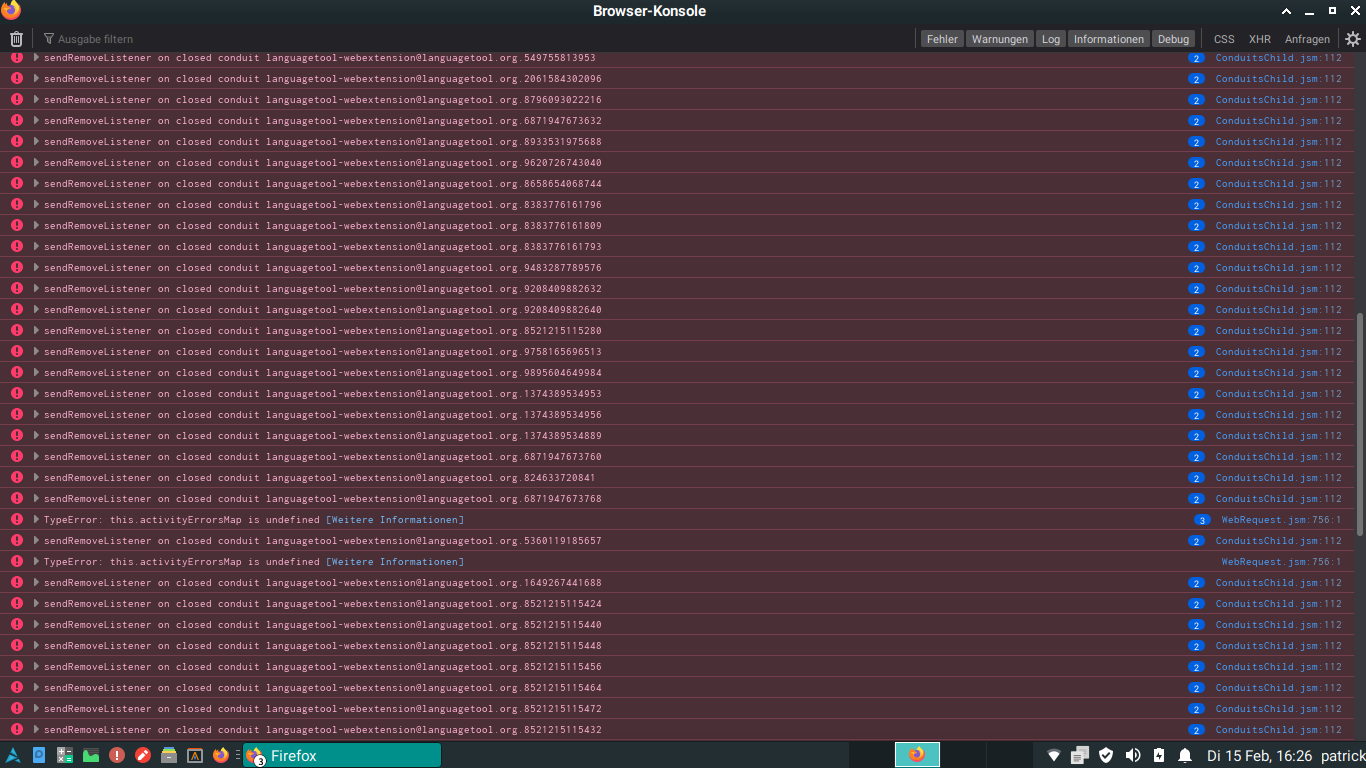Launch the terminal-style 'A' icon in taskbar
The width and height of the screenshot is (1366, 768).
195,756
